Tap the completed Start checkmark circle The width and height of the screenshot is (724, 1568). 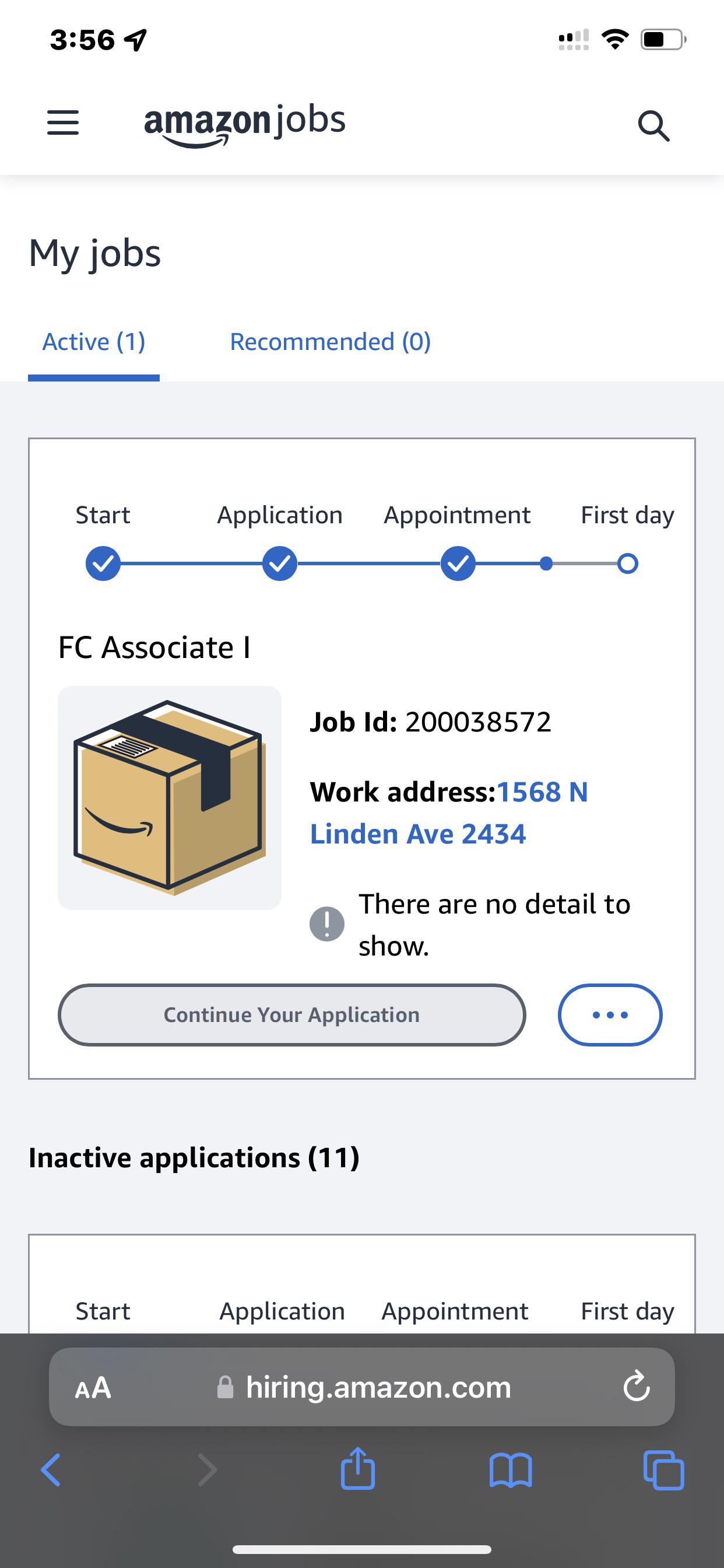pos(102,563)
